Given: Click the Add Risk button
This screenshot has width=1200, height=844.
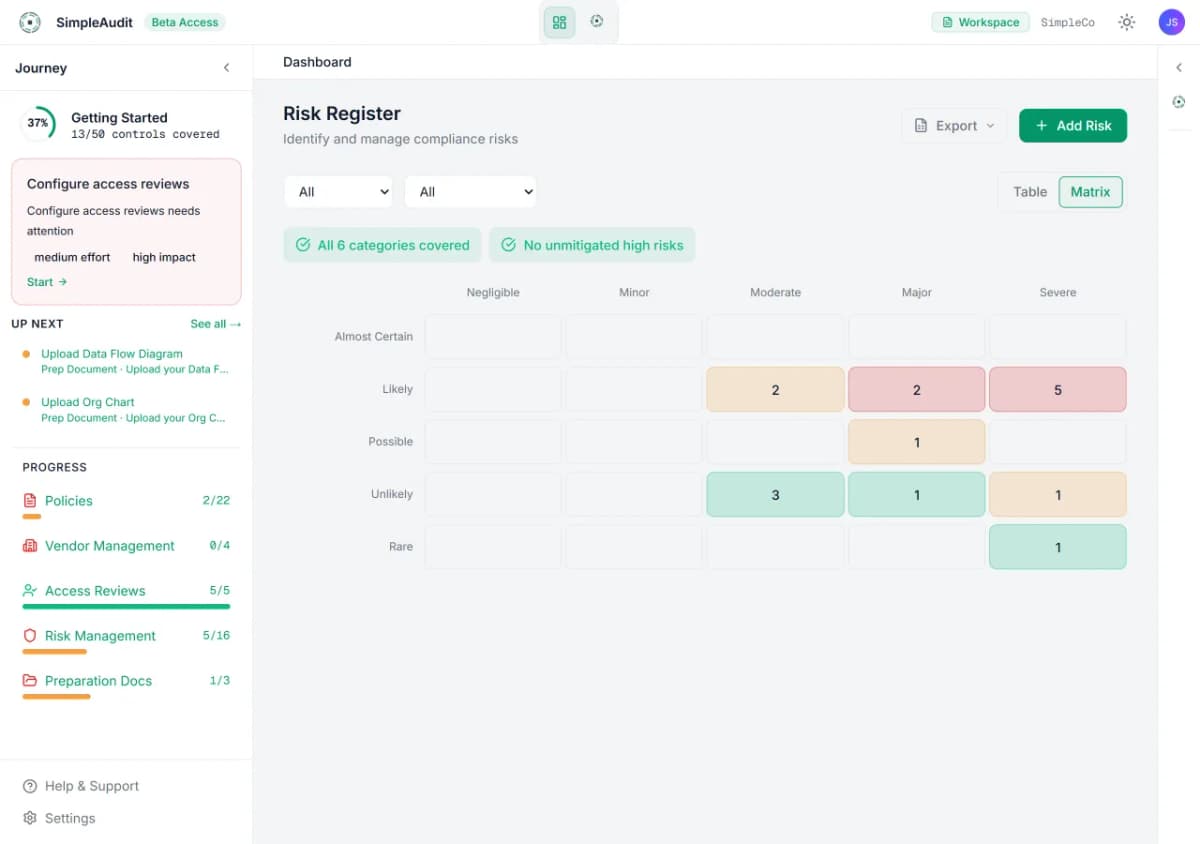Looking at the screenshot, I should click(x=1072, y=125).
